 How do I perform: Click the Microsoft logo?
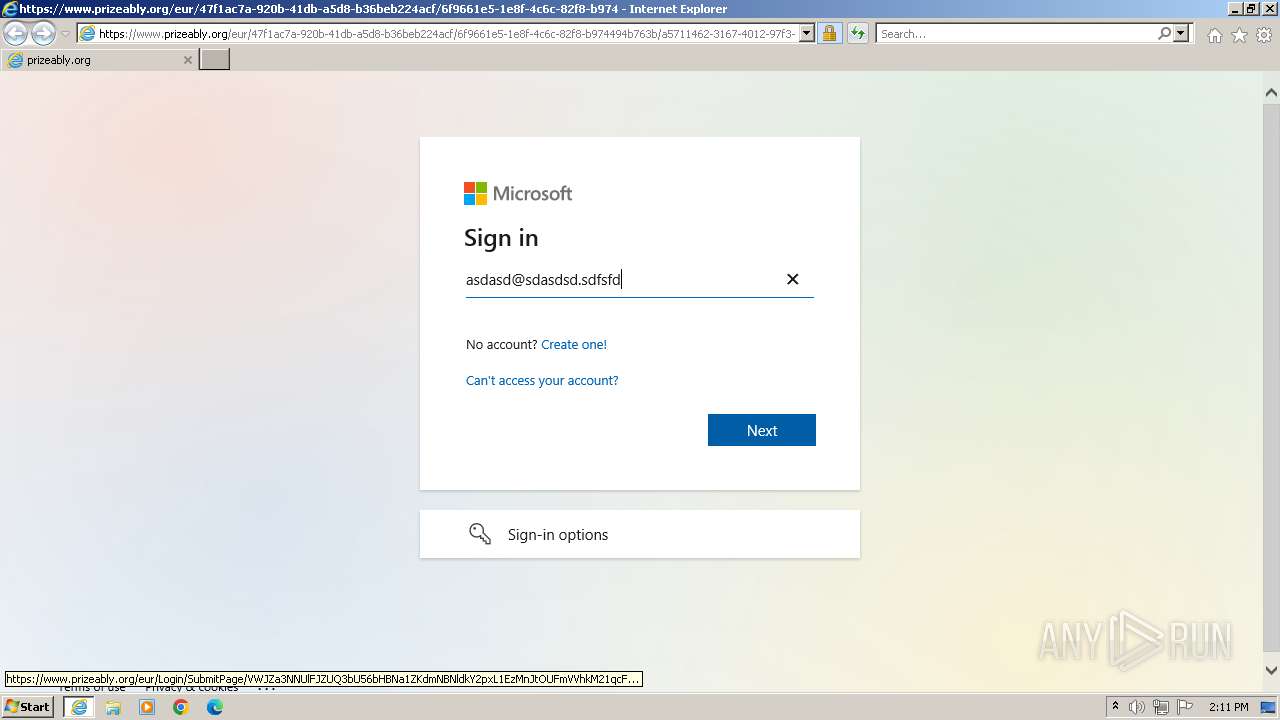click(x=518, y=193)
